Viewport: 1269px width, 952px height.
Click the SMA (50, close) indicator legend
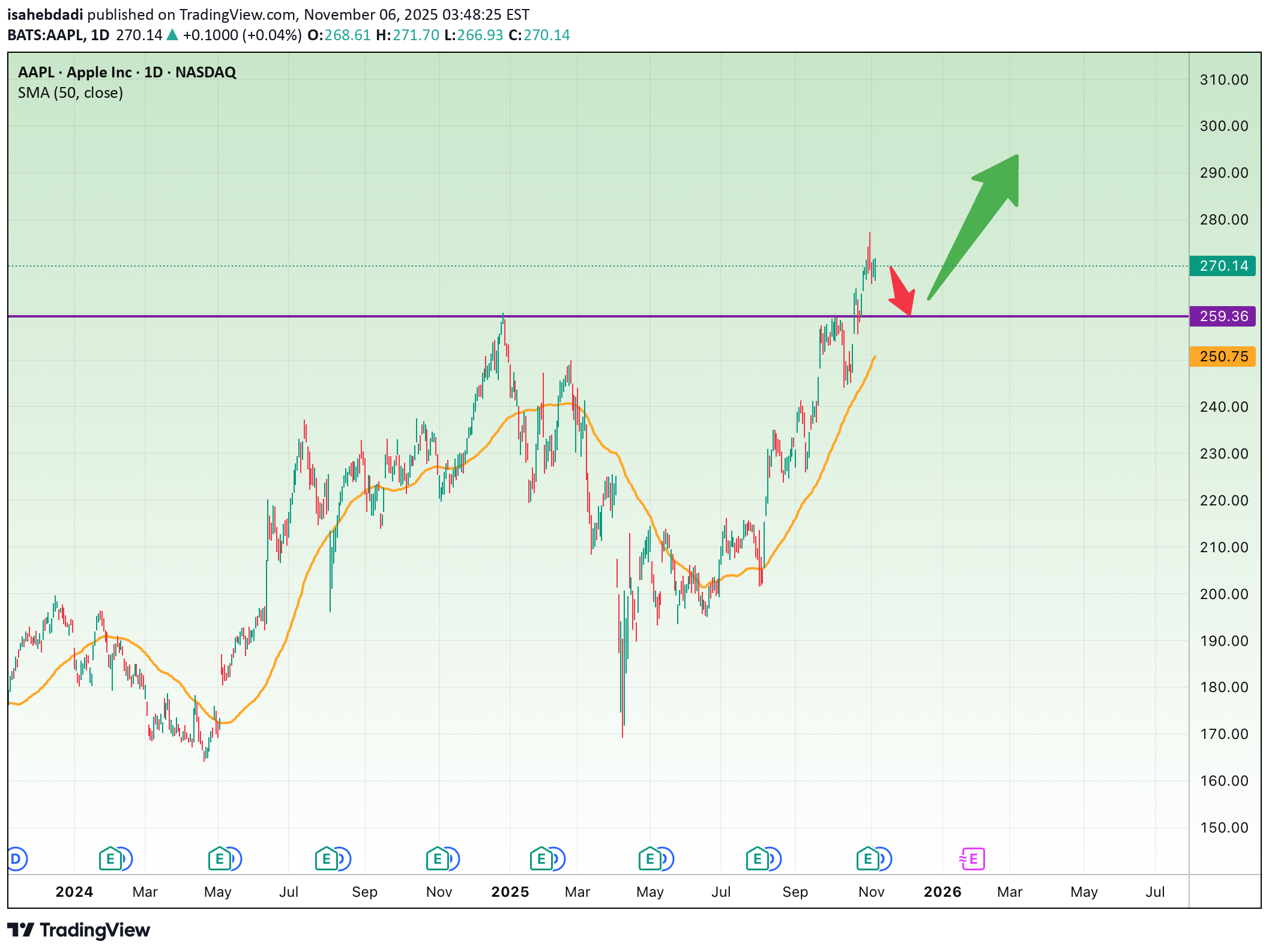coord(70,93)
